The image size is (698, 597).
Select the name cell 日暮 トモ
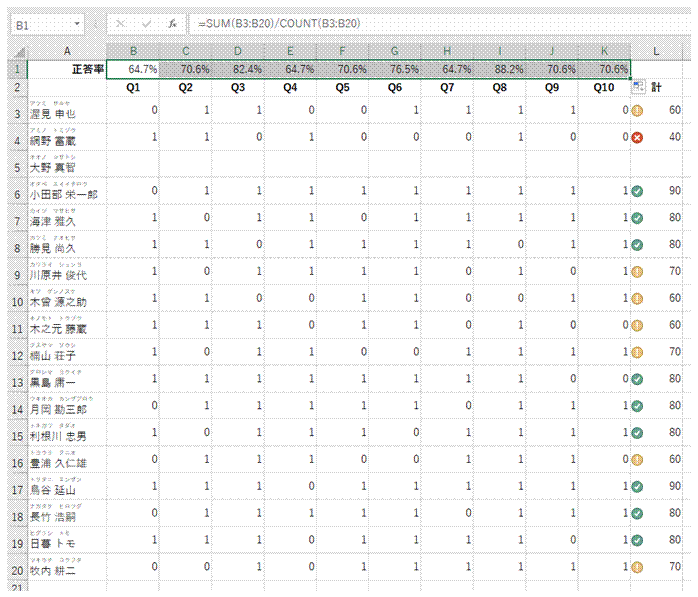[67, 540]
